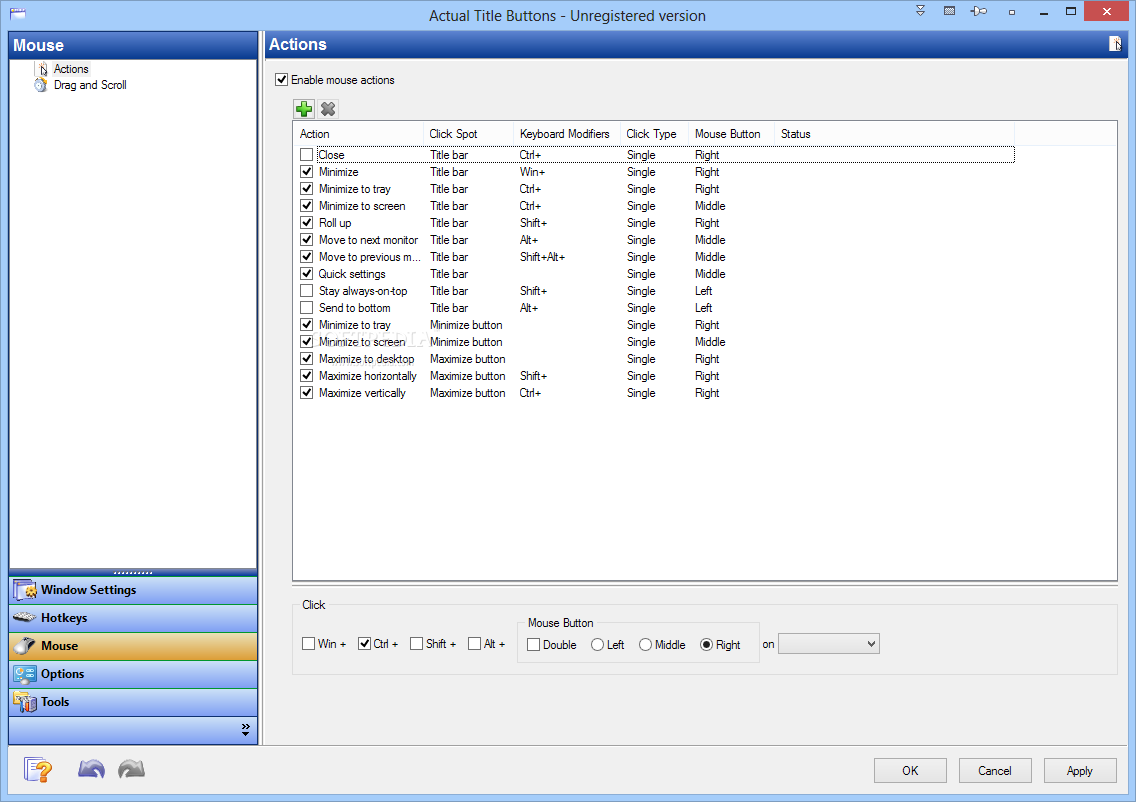
Task: Click the minimize-to-tray title bar button
Action: (950, 11)
